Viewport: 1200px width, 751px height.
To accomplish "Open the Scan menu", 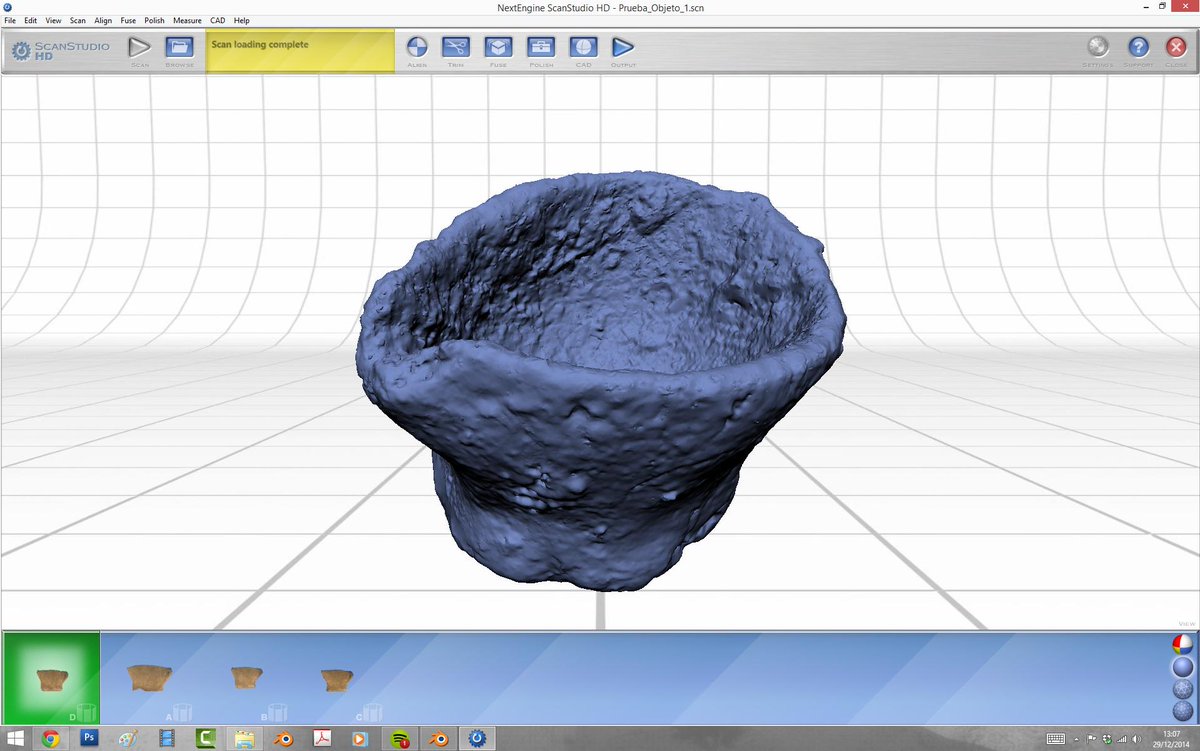I will 78,20.
